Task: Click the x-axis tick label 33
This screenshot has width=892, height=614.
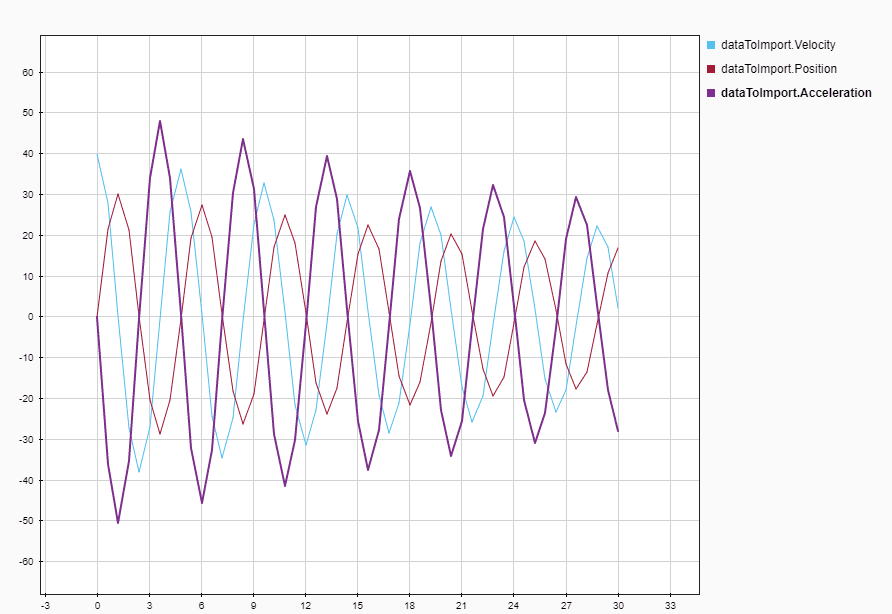Action: click(670, 605)
